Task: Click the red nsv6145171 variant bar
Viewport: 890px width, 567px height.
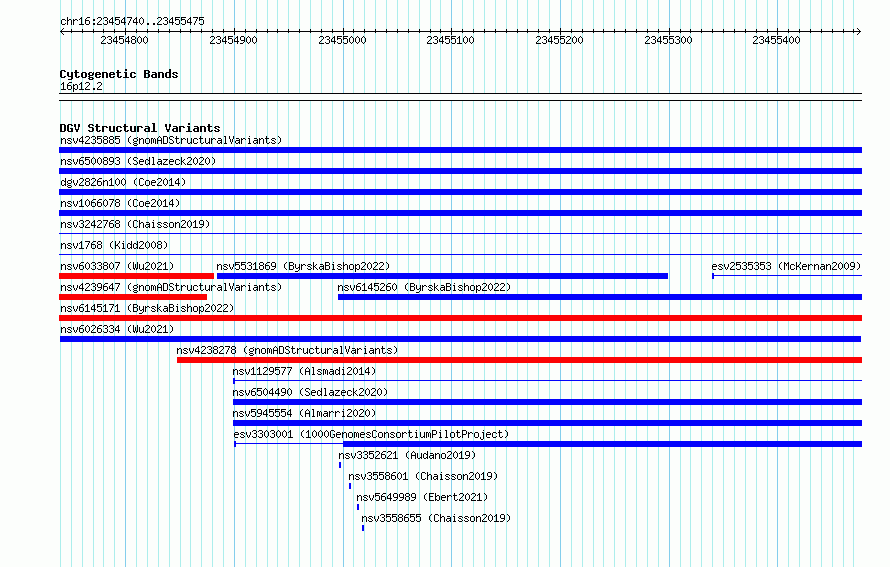Action: tap(460, 318)
